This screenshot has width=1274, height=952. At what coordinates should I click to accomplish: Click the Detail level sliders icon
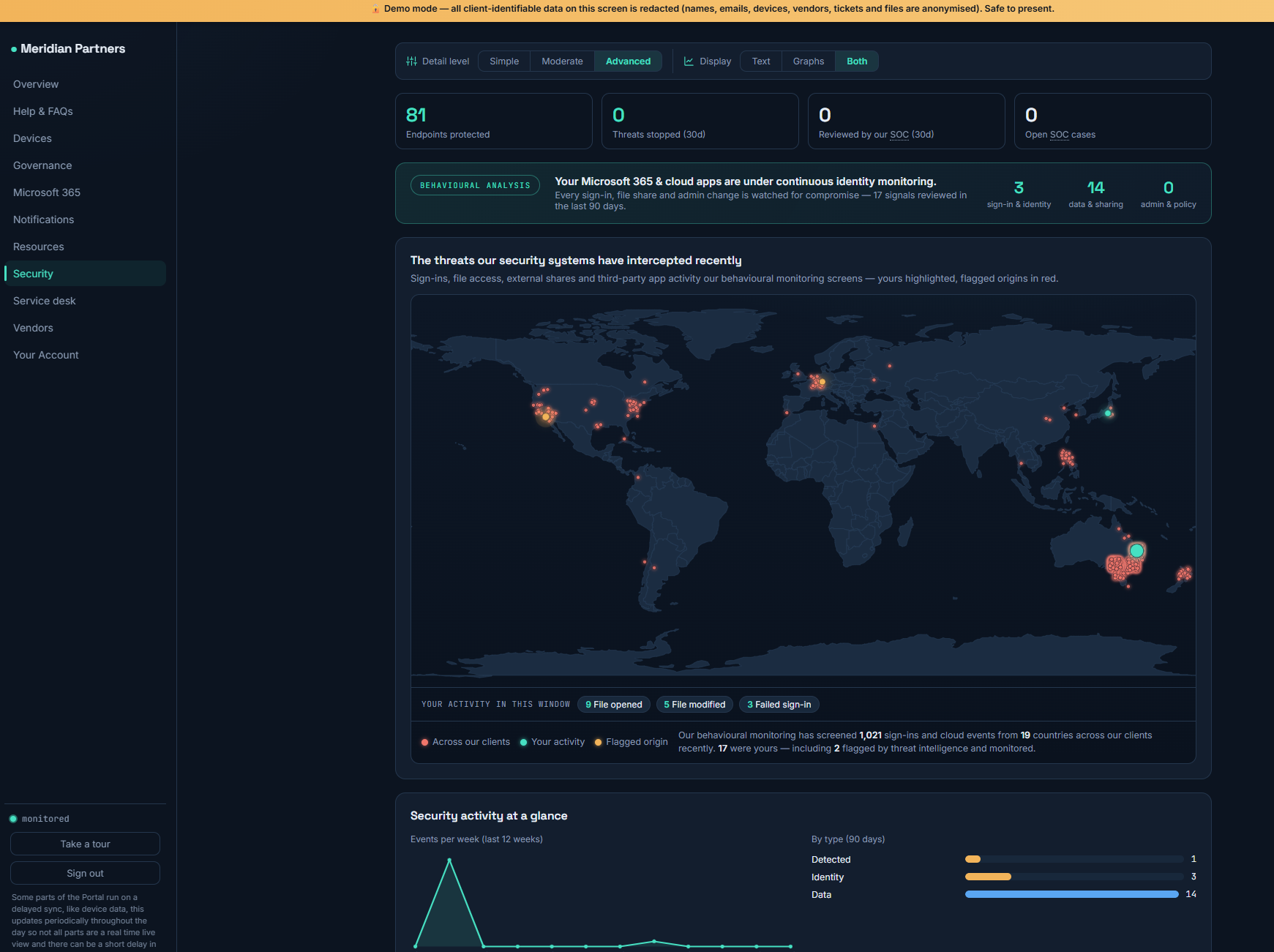tap(412, 61)
